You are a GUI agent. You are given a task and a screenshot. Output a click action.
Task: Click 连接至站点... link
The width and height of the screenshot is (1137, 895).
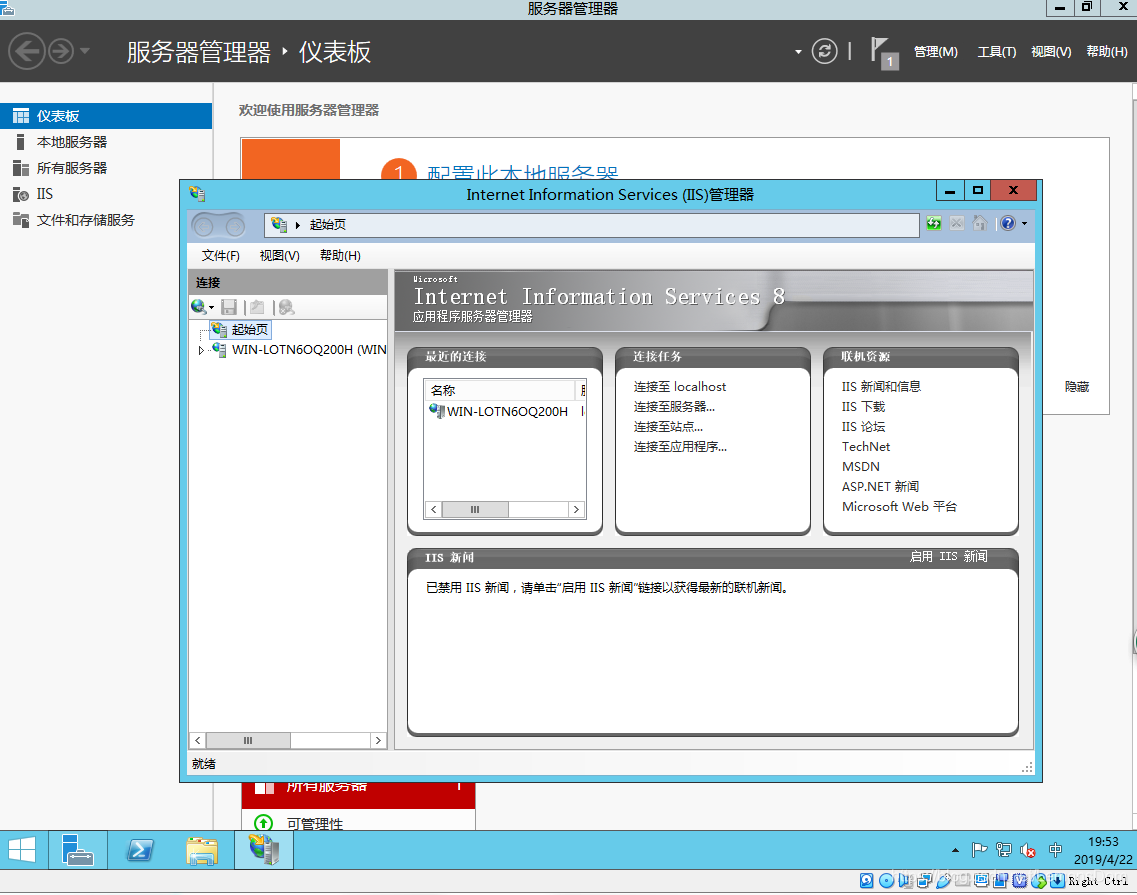coord(668,427)
